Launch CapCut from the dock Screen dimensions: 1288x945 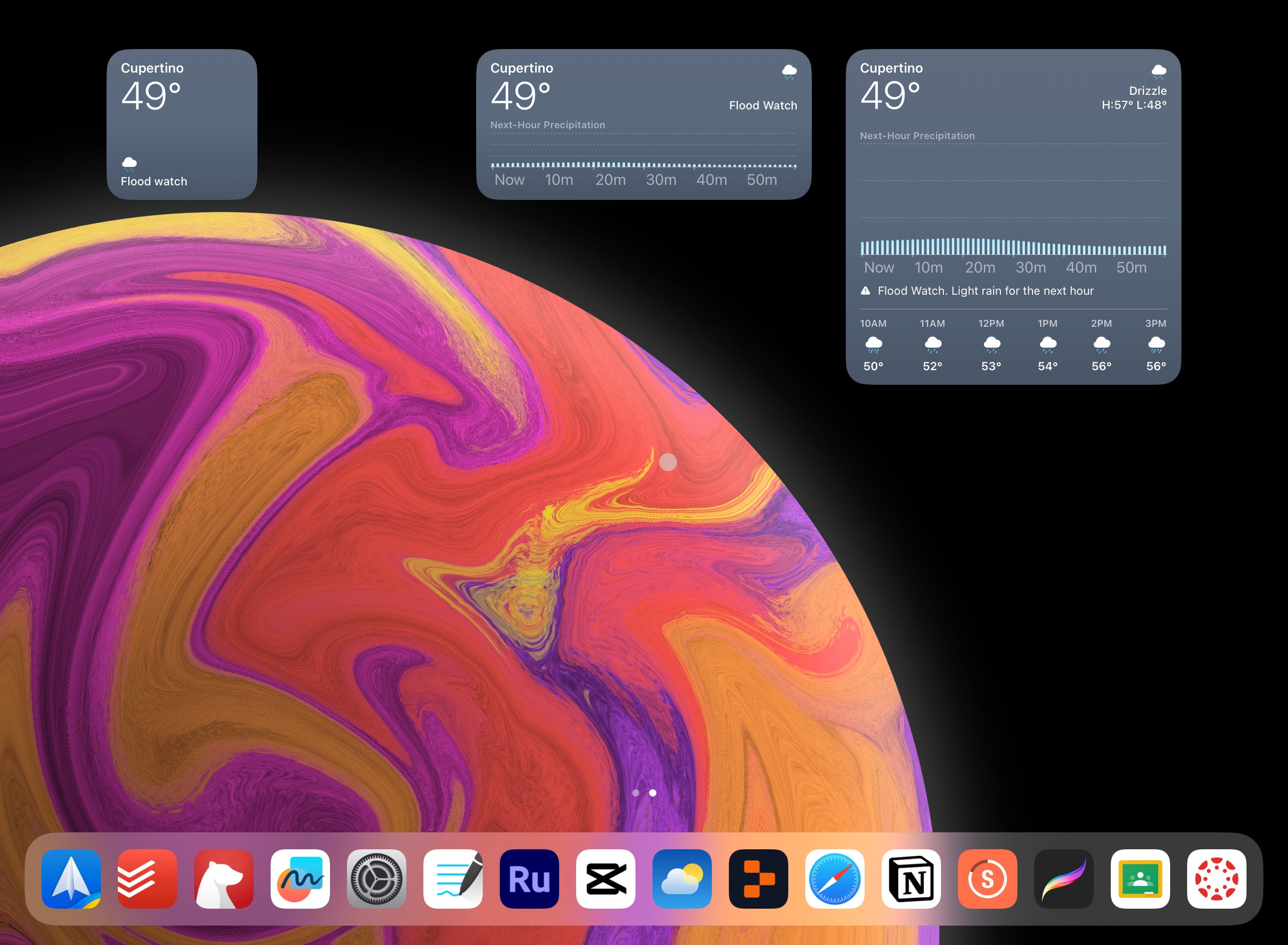(x=606, y=879)
